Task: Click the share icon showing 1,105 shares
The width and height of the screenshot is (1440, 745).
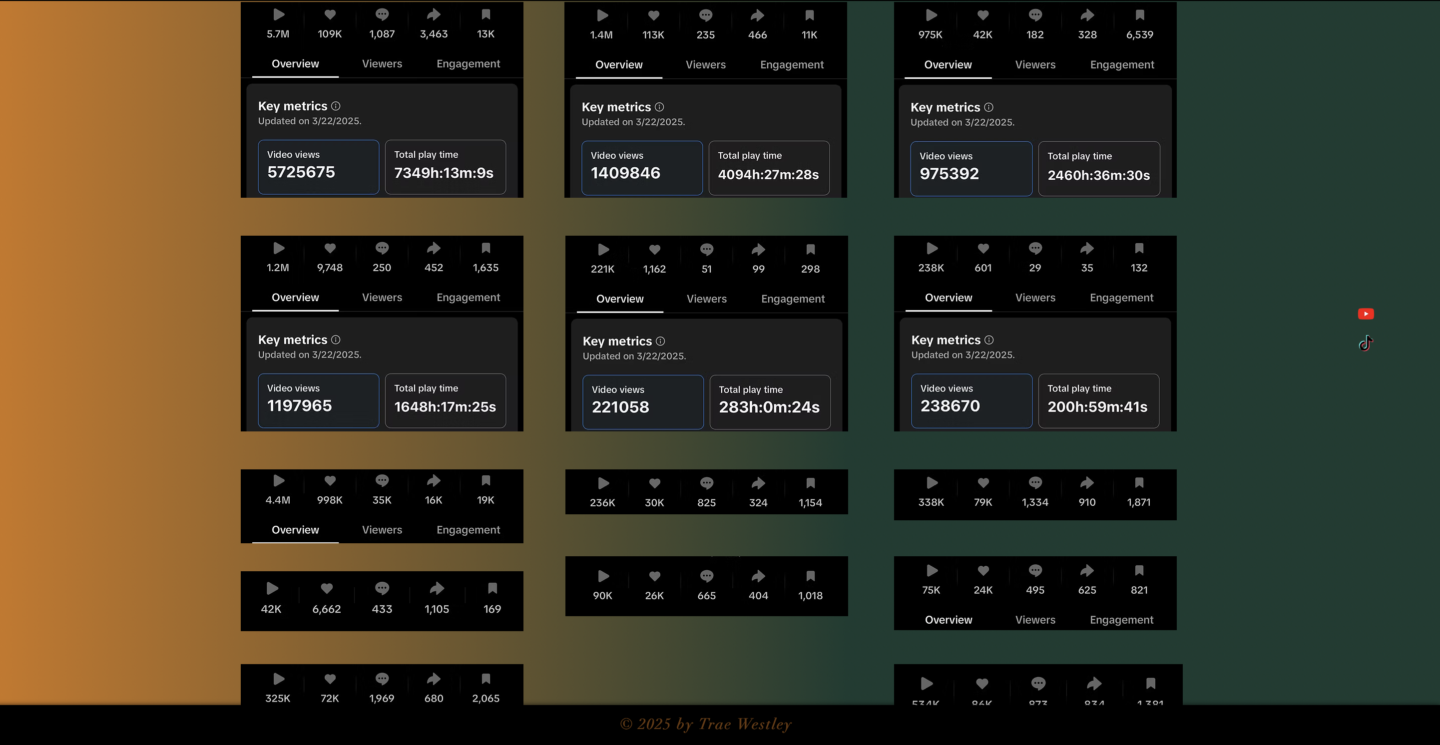Action: point(437,589)
